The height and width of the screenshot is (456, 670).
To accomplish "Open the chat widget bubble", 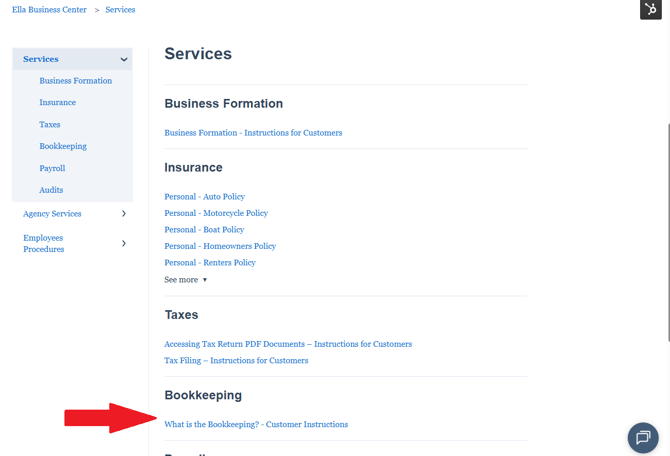I will point(643,438).
